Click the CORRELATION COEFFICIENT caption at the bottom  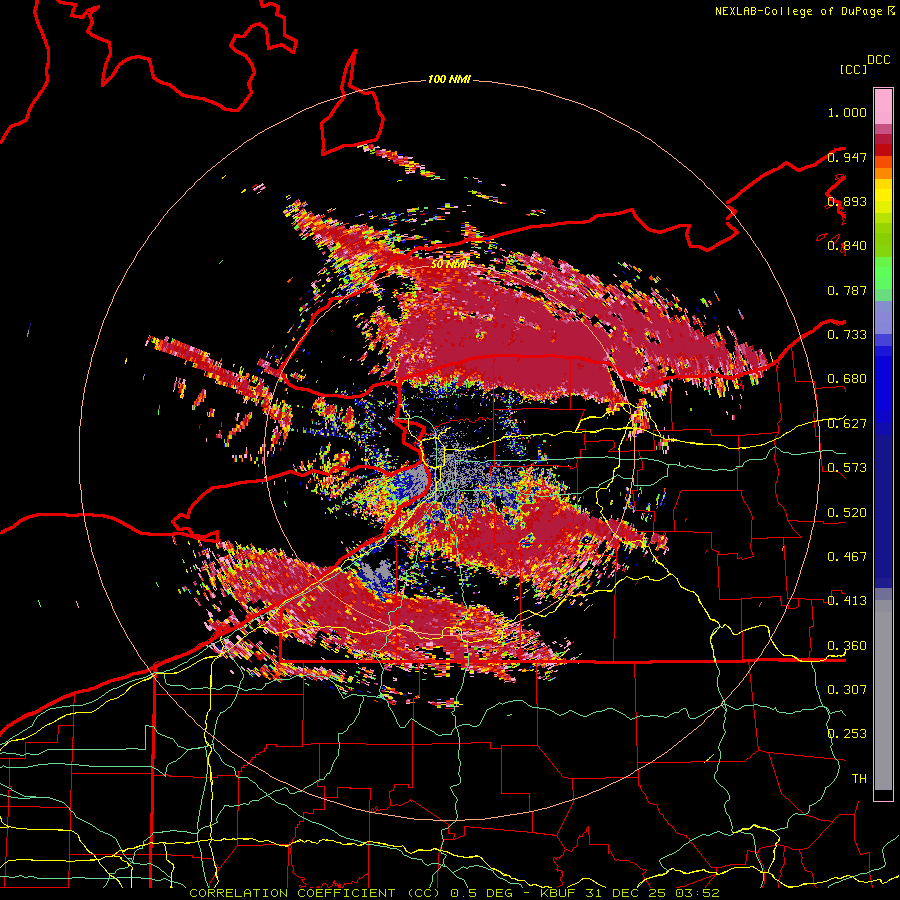pyautogui.click(x=453, y=893)
